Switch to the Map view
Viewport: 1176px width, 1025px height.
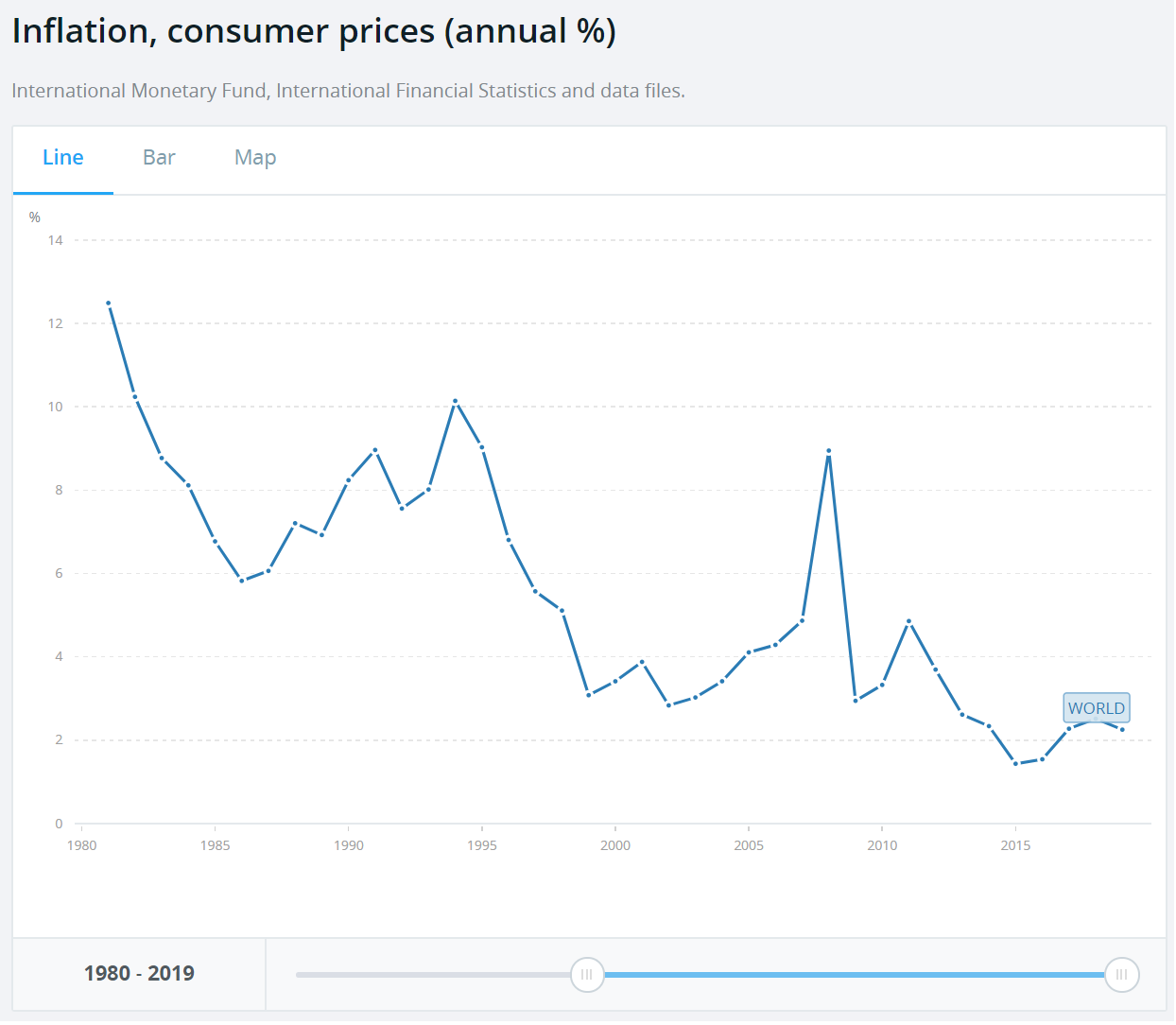click(254, 157)
